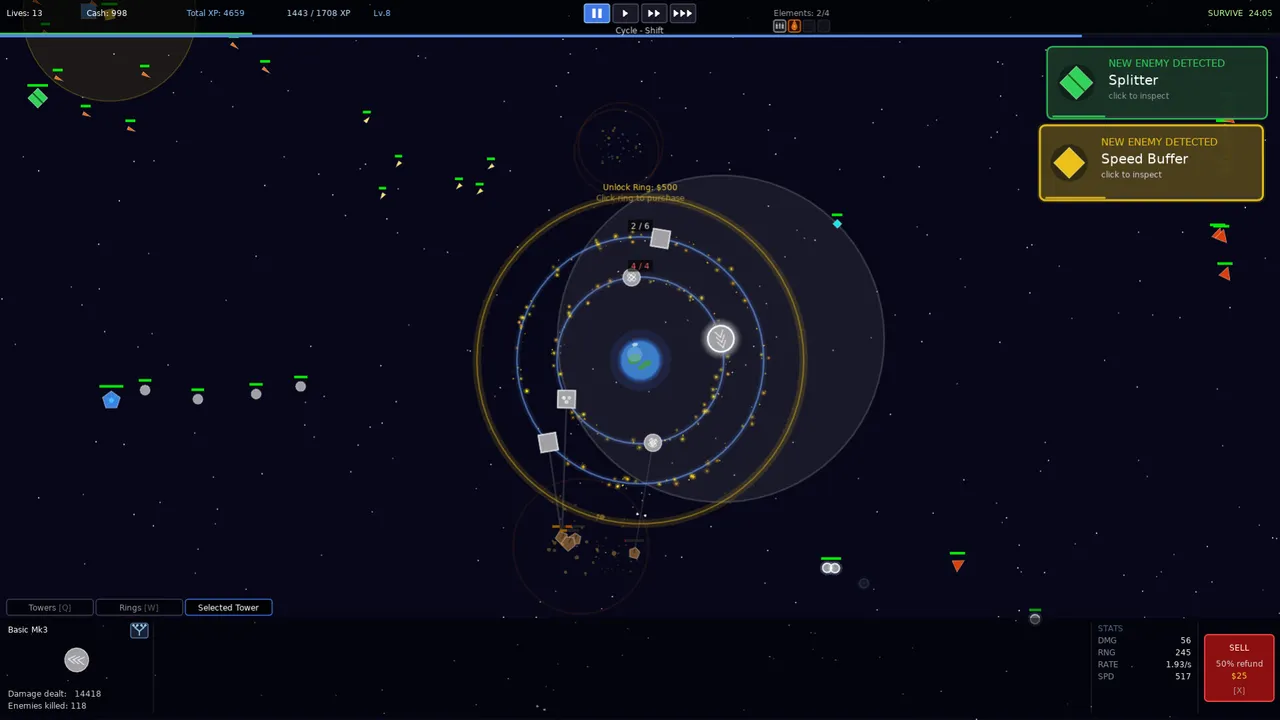The width and height of the screenshot is (1280, 720).
Task: Click the Cycle - Shift speed hint
Action: (x=640, y=30)
